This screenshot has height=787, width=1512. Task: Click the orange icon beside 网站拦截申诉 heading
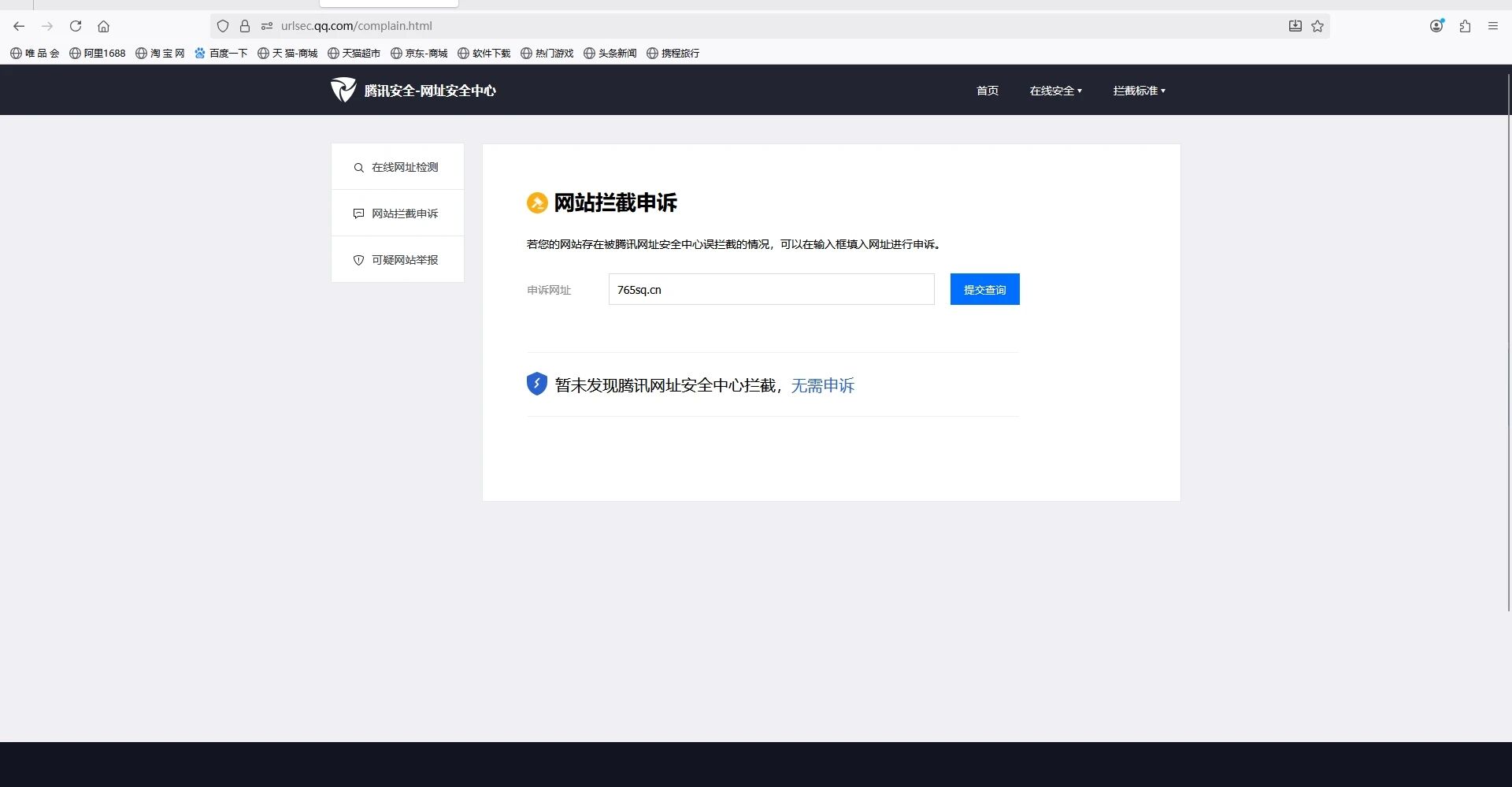click(537, 203)
